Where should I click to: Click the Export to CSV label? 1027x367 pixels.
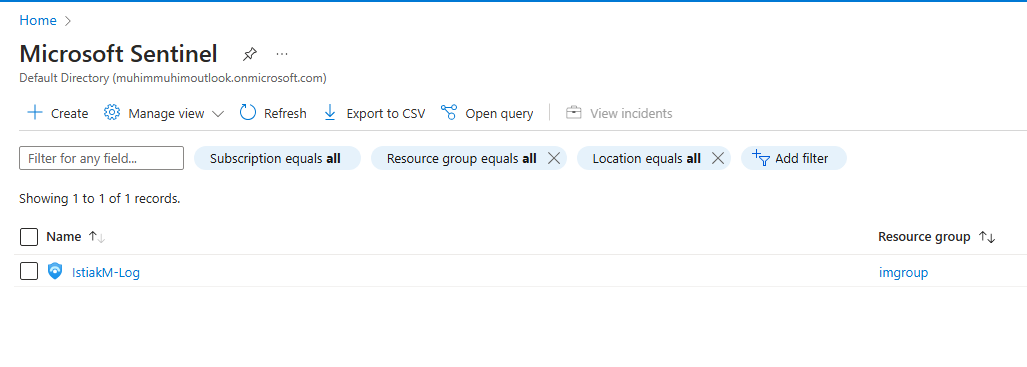386,113
